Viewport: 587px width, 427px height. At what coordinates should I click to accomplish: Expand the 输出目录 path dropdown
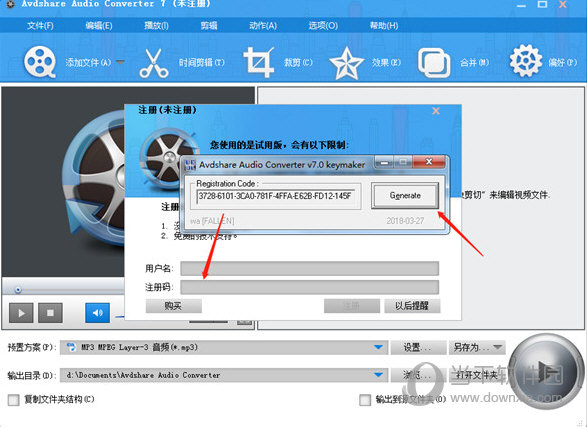378,375
